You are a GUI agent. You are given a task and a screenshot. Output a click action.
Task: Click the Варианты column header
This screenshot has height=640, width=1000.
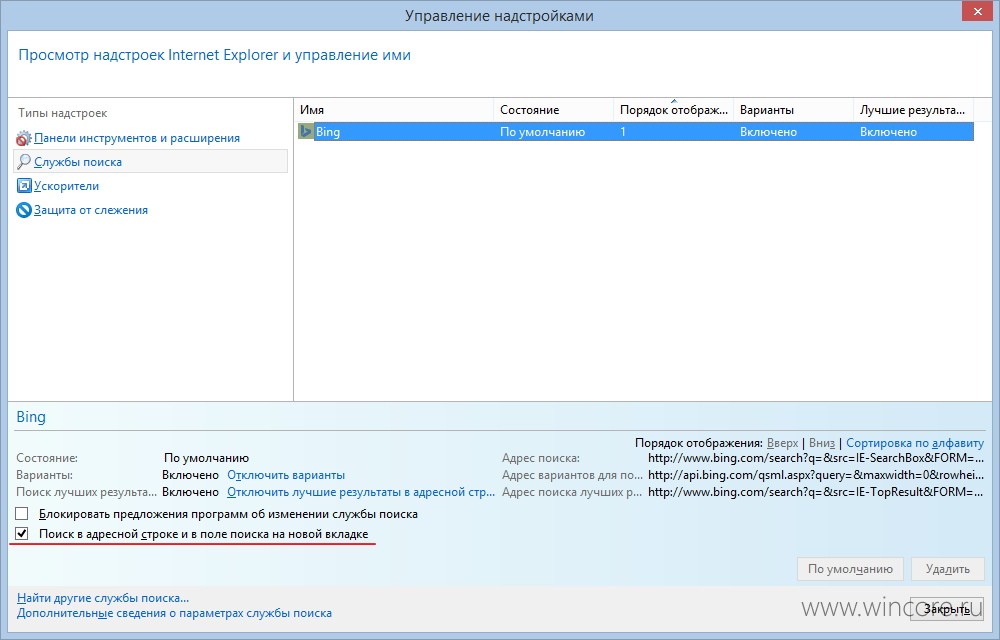click(x=793, y=110)
